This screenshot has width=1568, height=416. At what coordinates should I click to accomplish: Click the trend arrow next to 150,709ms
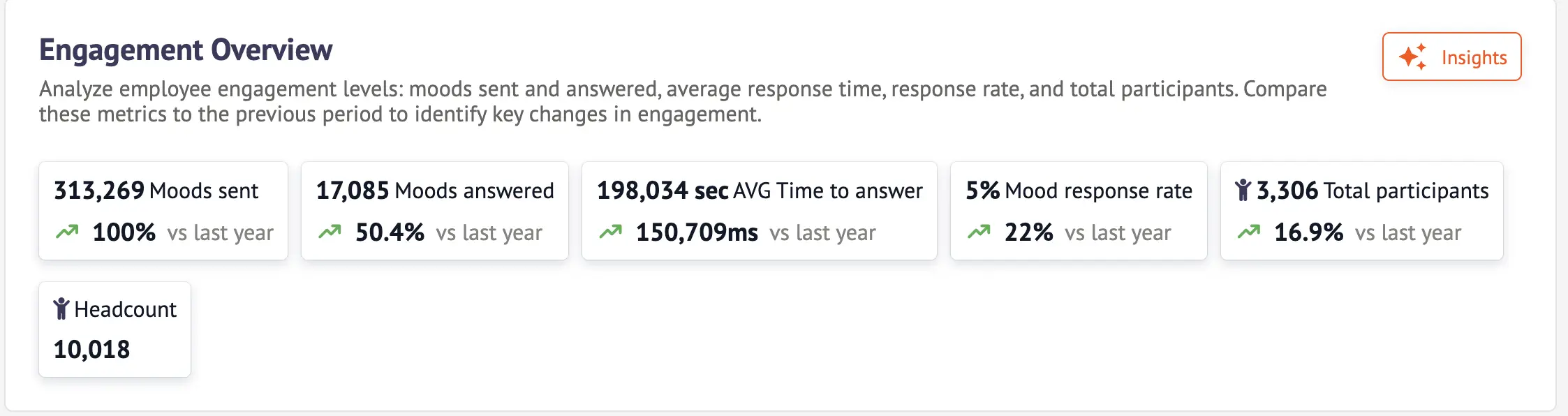pos(610,232)
